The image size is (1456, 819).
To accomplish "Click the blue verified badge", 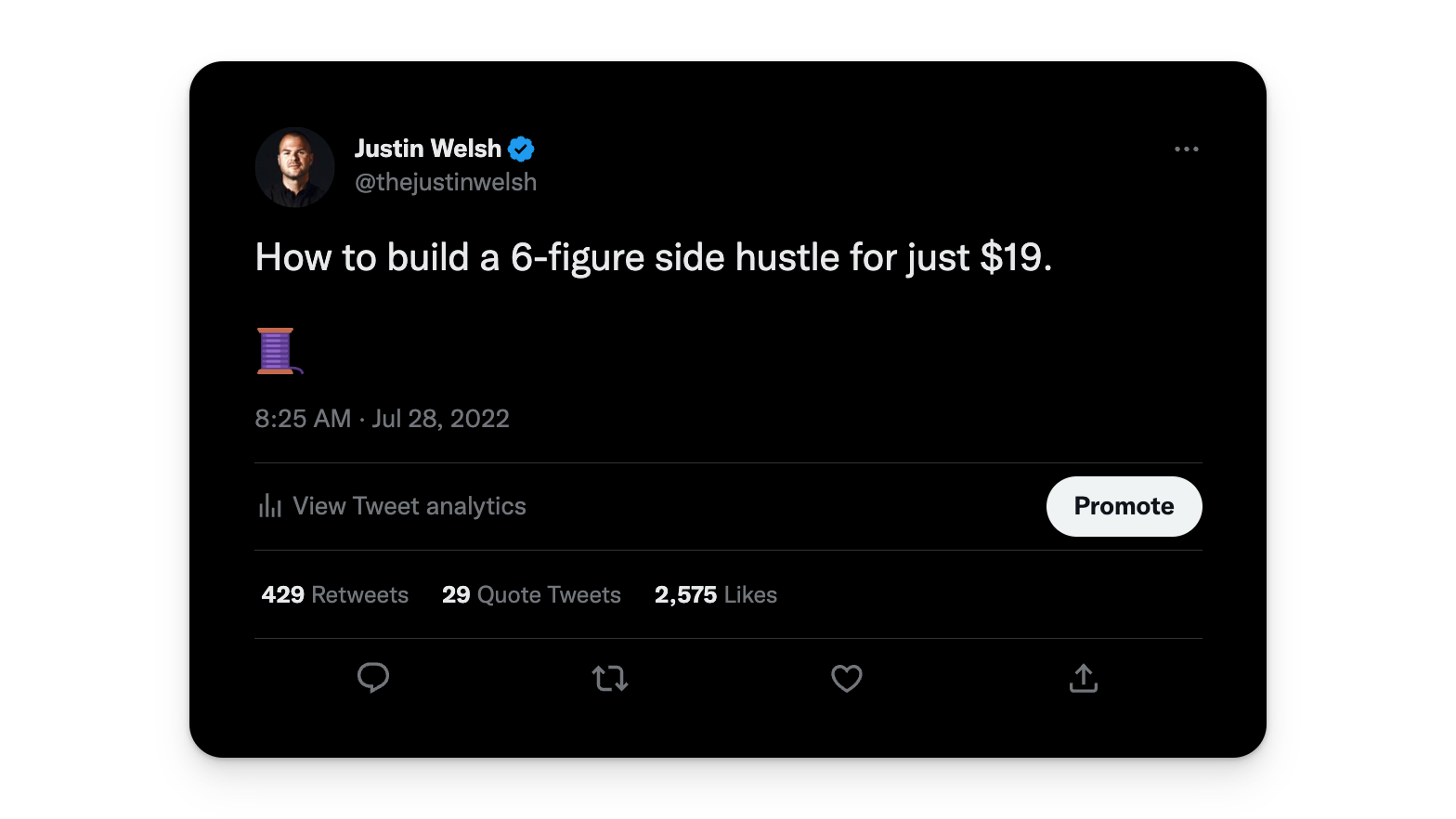I will coord(521,149).
